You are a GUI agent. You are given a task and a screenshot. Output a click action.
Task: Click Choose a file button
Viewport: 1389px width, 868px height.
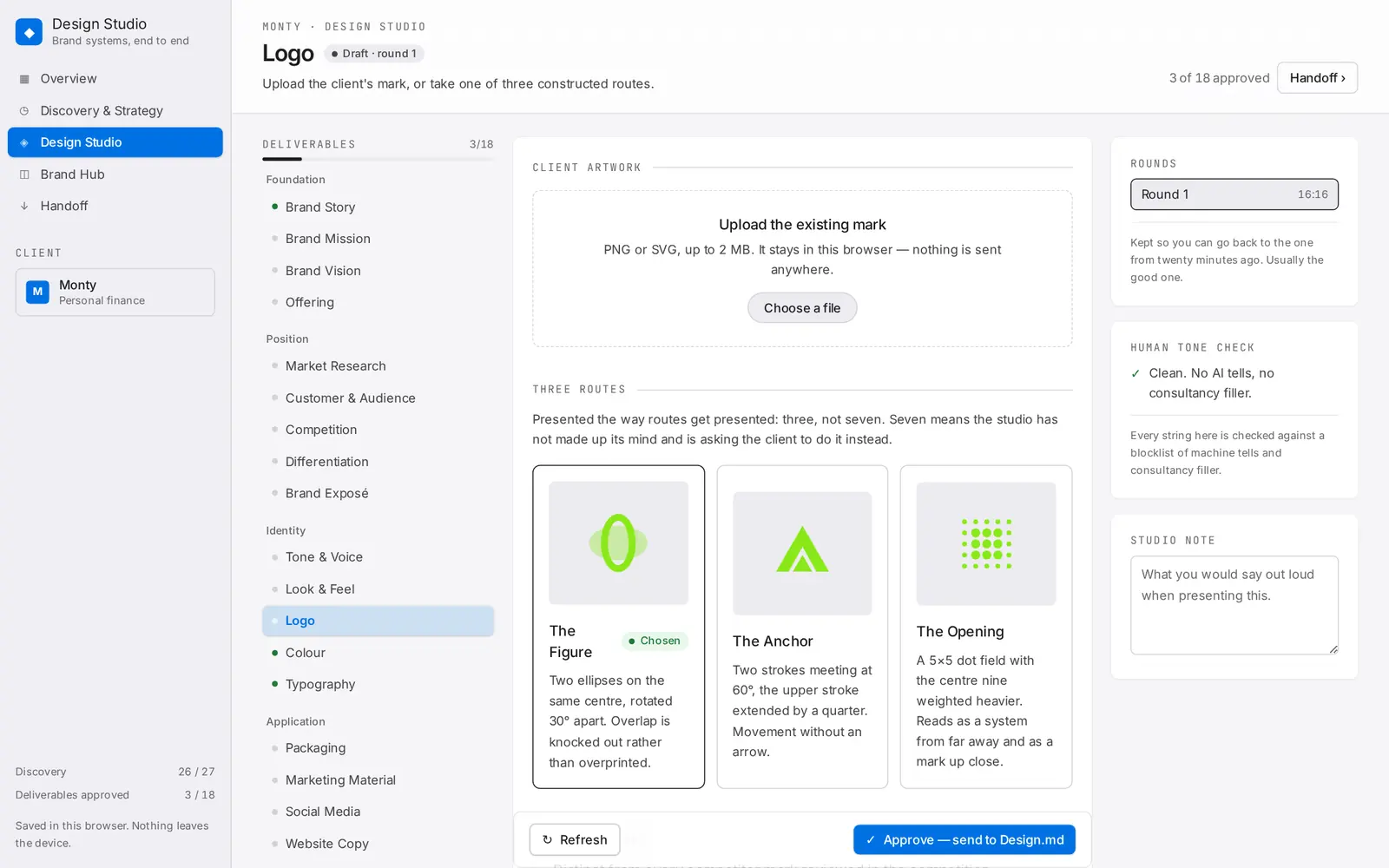802,308
